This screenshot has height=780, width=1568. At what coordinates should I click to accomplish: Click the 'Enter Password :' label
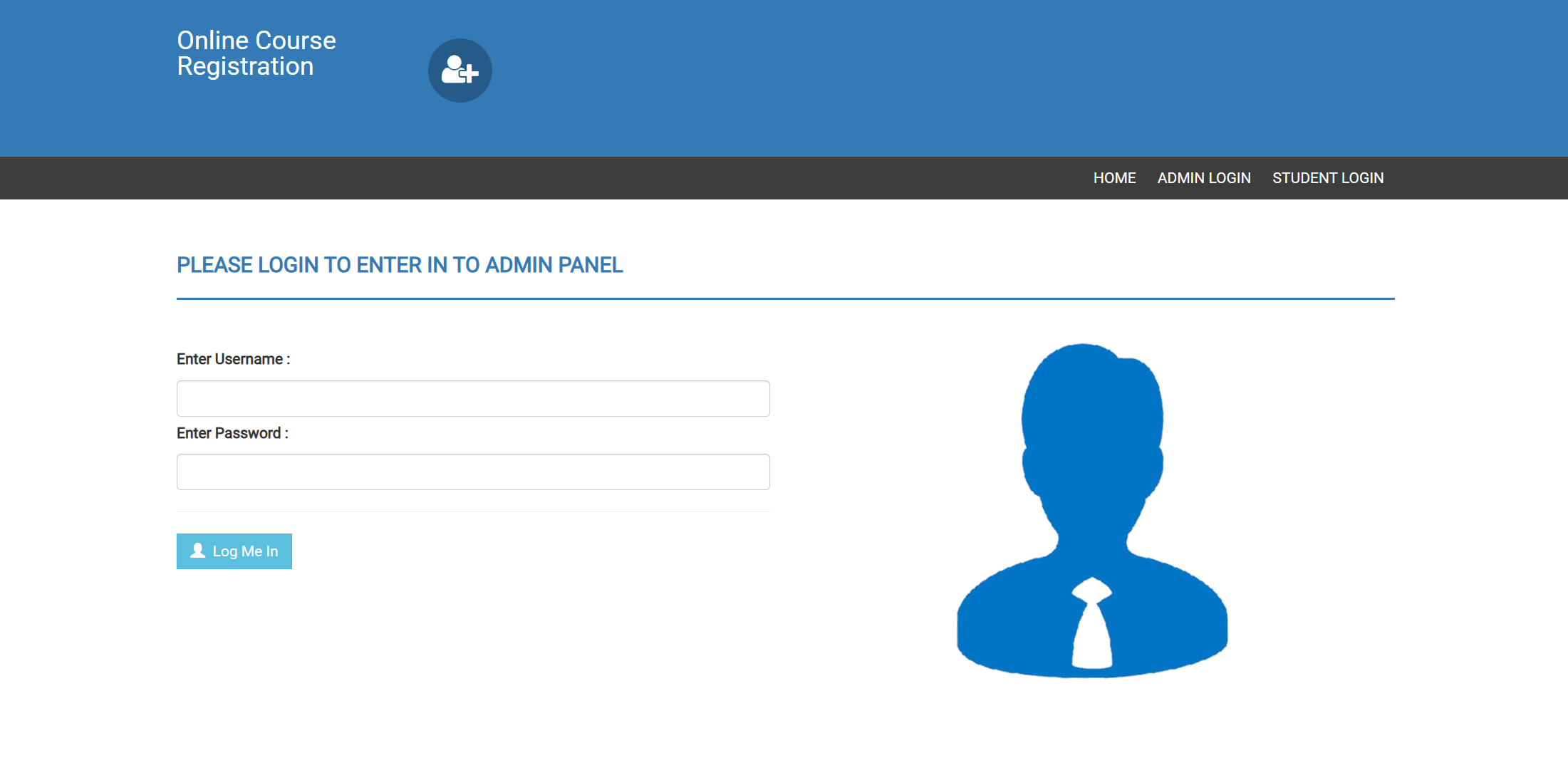click(232, 433)
